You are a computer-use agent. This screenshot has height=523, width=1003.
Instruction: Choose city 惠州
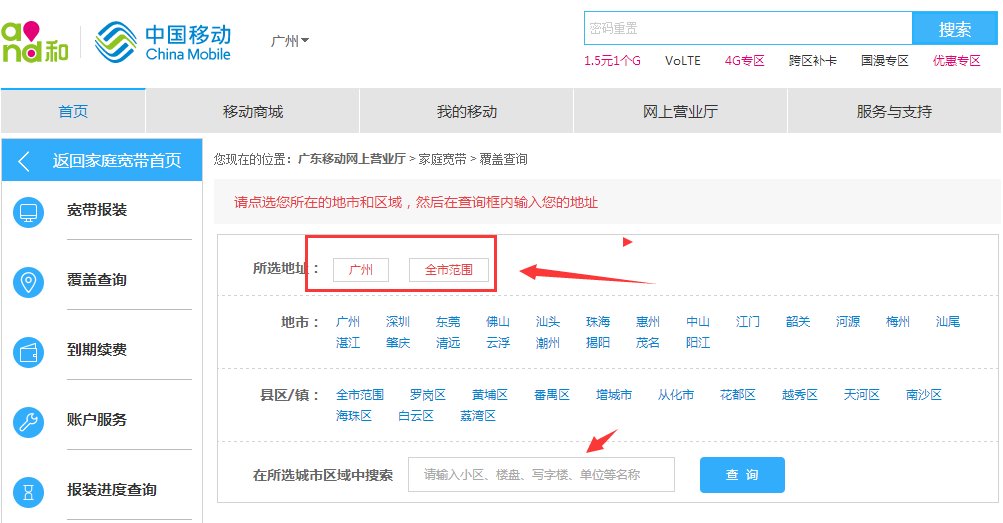coord(647,322)
